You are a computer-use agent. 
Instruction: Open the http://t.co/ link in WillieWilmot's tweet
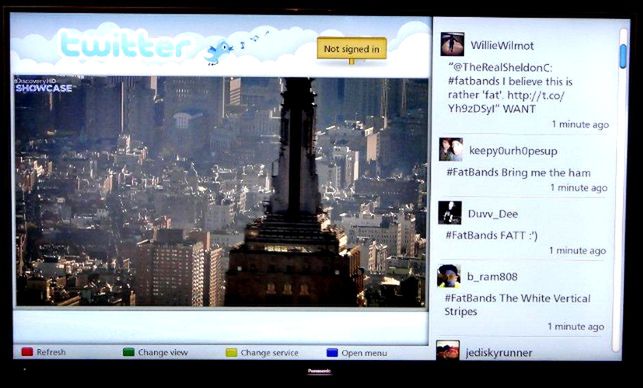click(x=536, y=95)
